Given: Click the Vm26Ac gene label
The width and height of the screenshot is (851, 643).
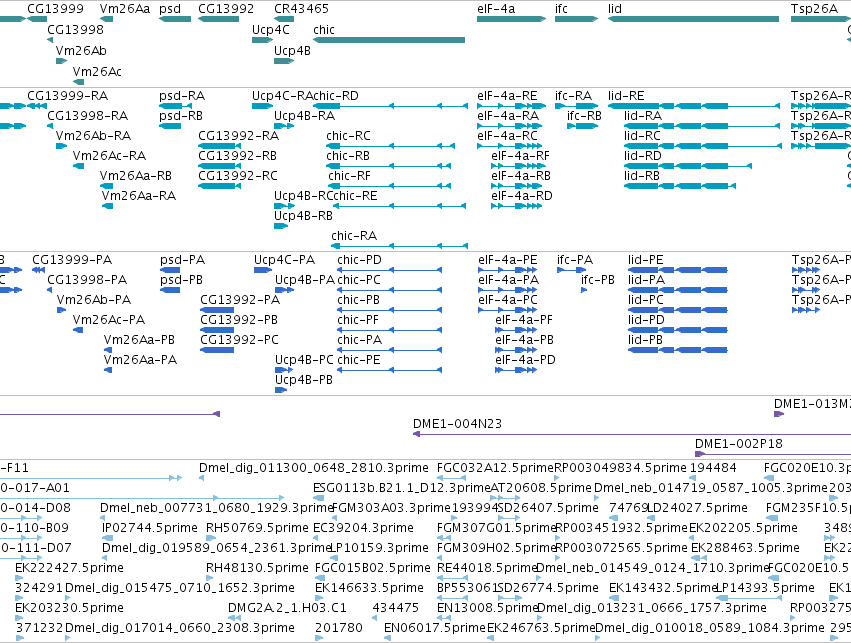Looking at the screenshot, I should 97,72.
